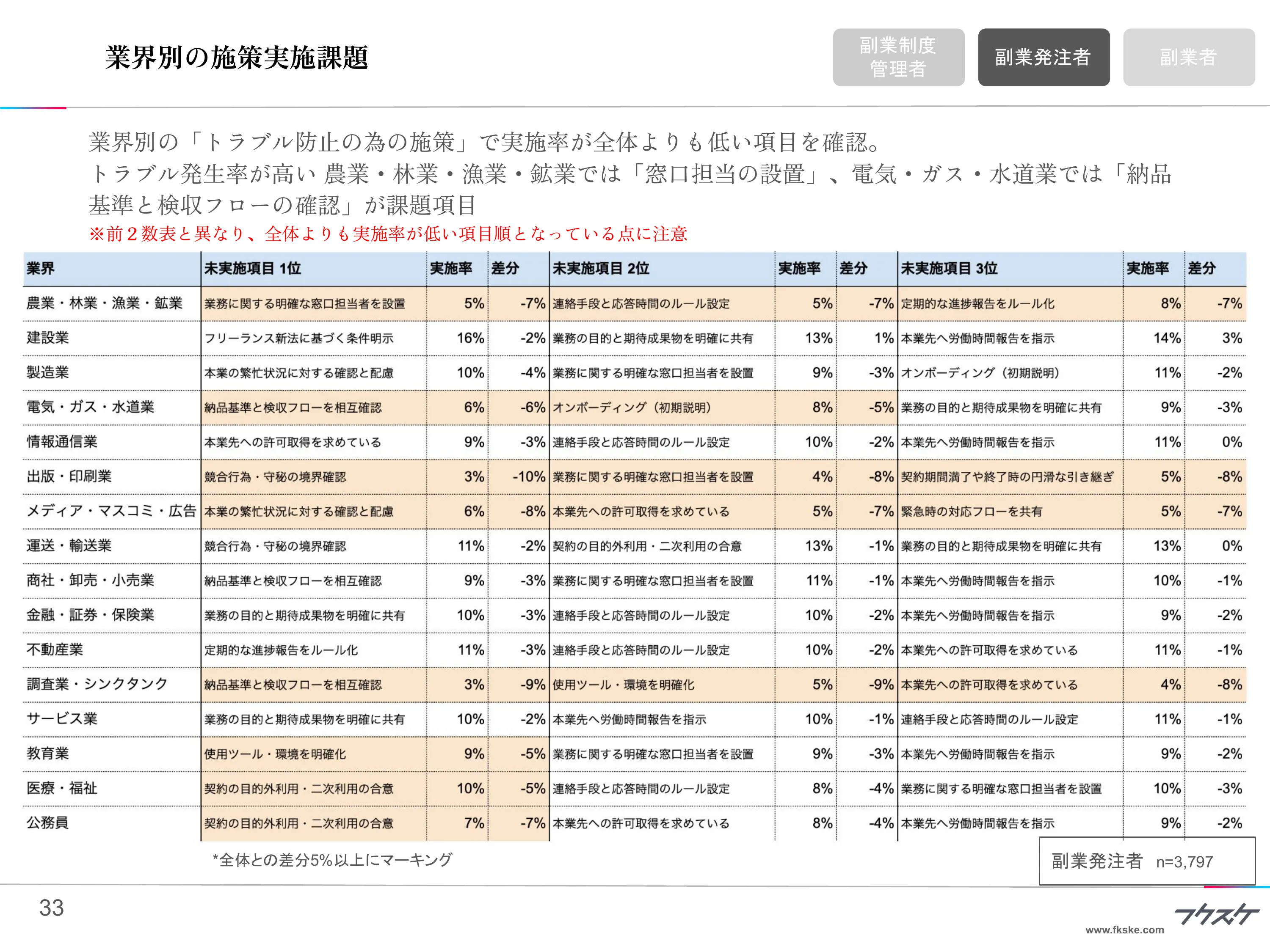
Task: Click the 未実施項目 1位 column header
Action: tap(253, 268)
